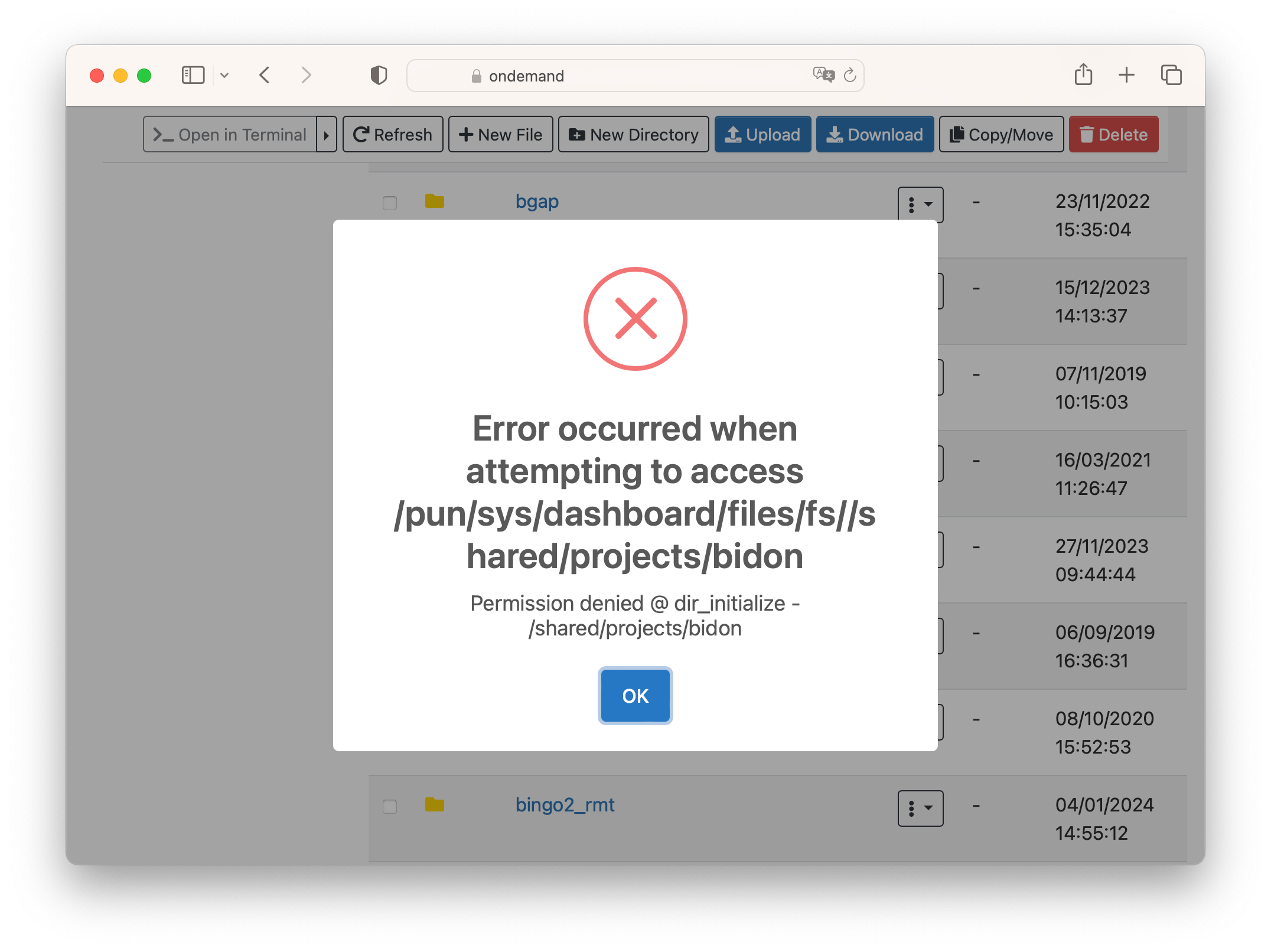1271x952 pixels.
Task: Open the Safari share menu
Action: pos(1083,74)
